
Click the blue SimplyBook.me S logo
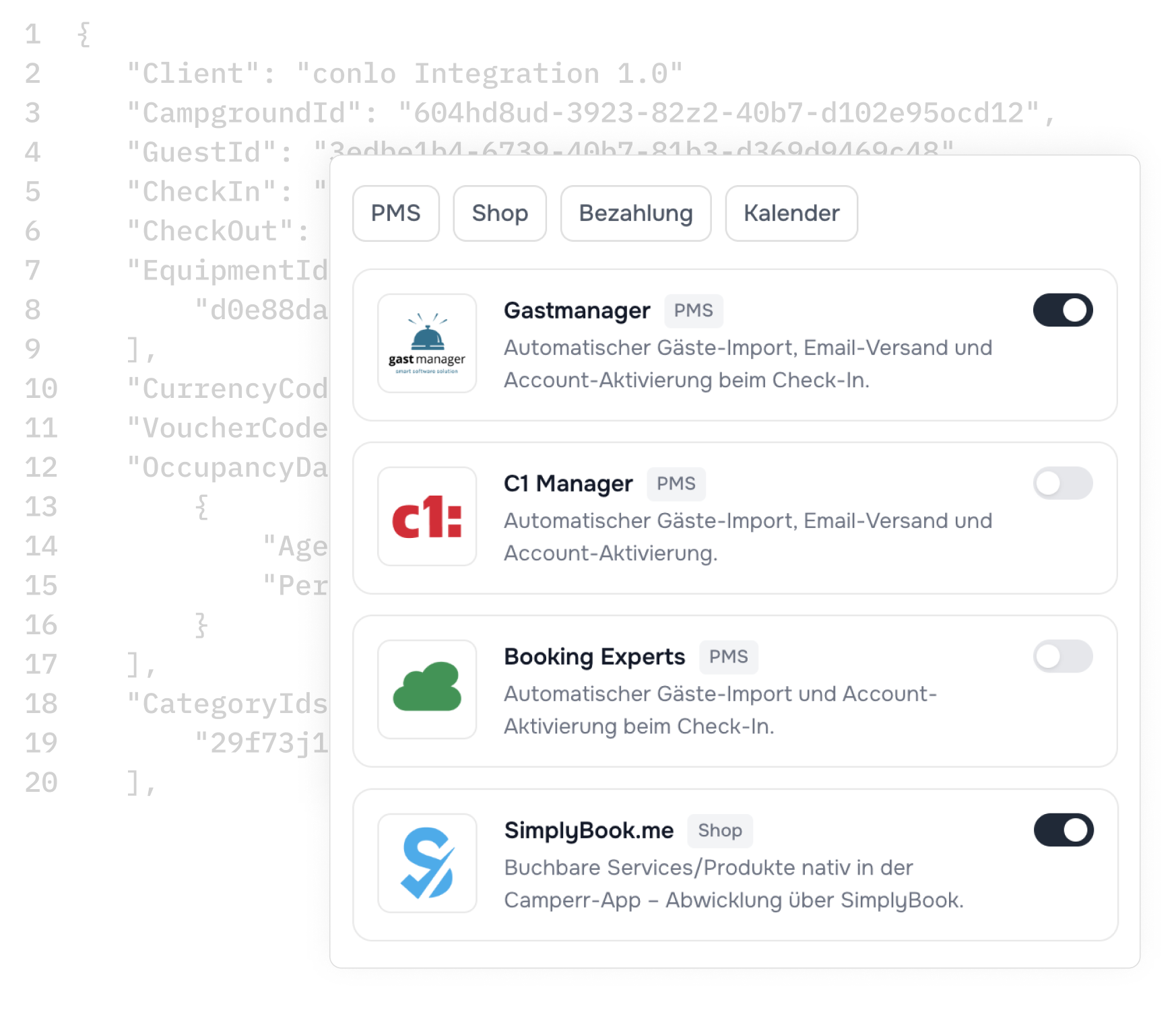coord(427,863)
